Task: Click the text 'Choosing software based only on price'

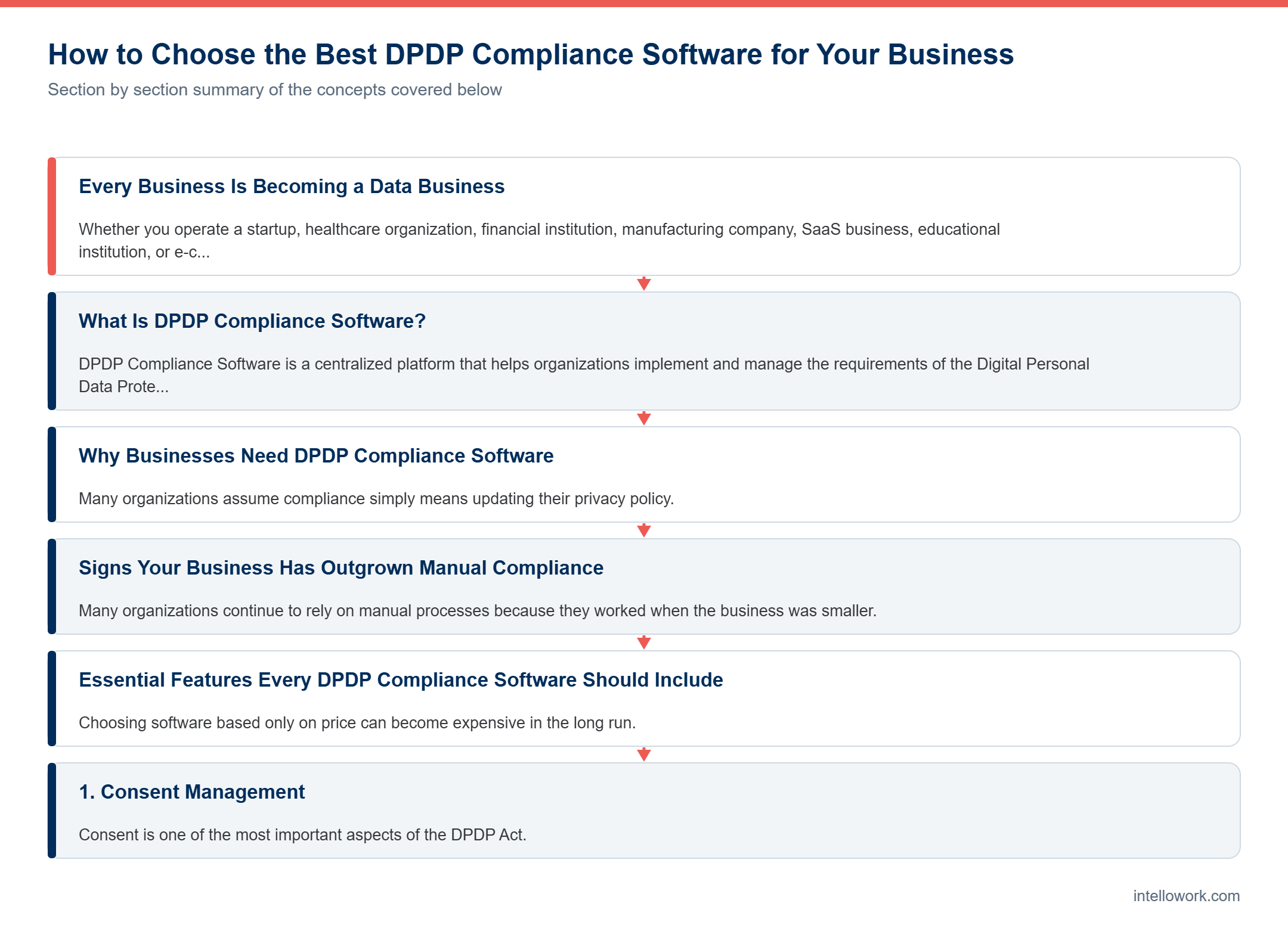Action: tap(357, 722)
